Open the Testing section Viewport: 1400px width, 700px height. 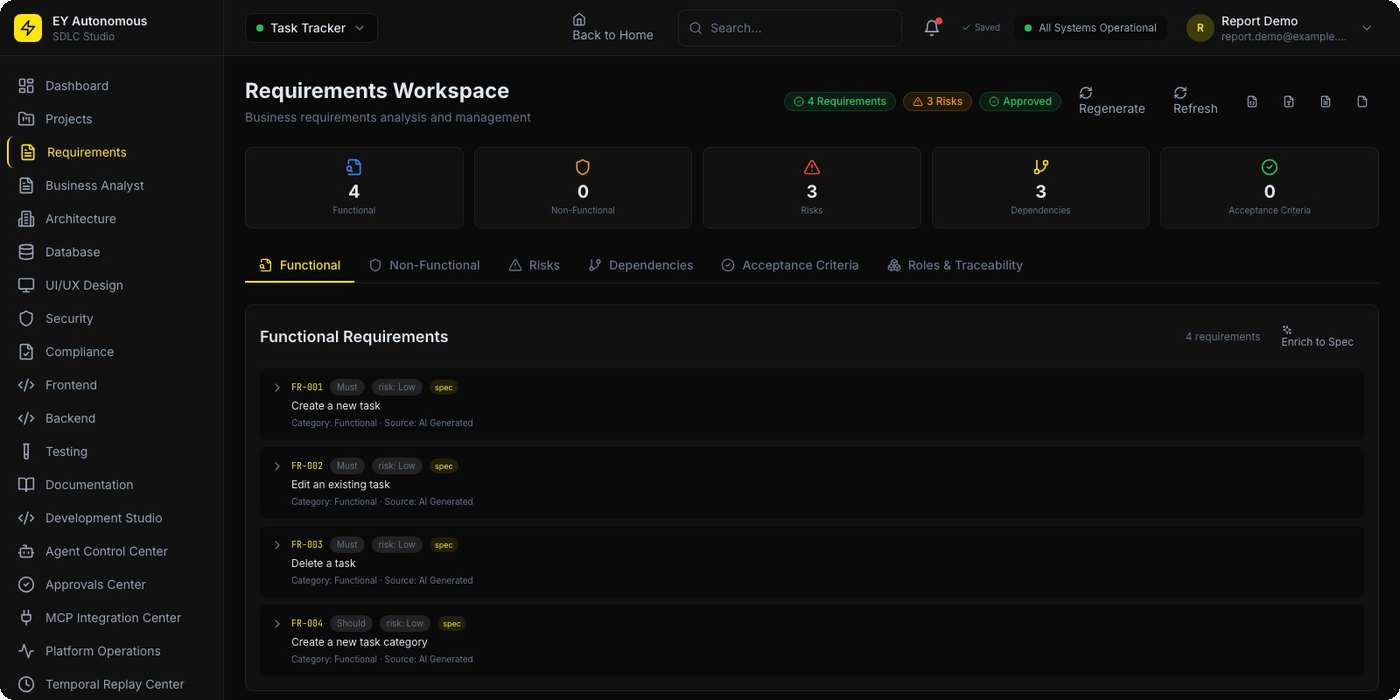pyautogui.click(x=111, y=452)
